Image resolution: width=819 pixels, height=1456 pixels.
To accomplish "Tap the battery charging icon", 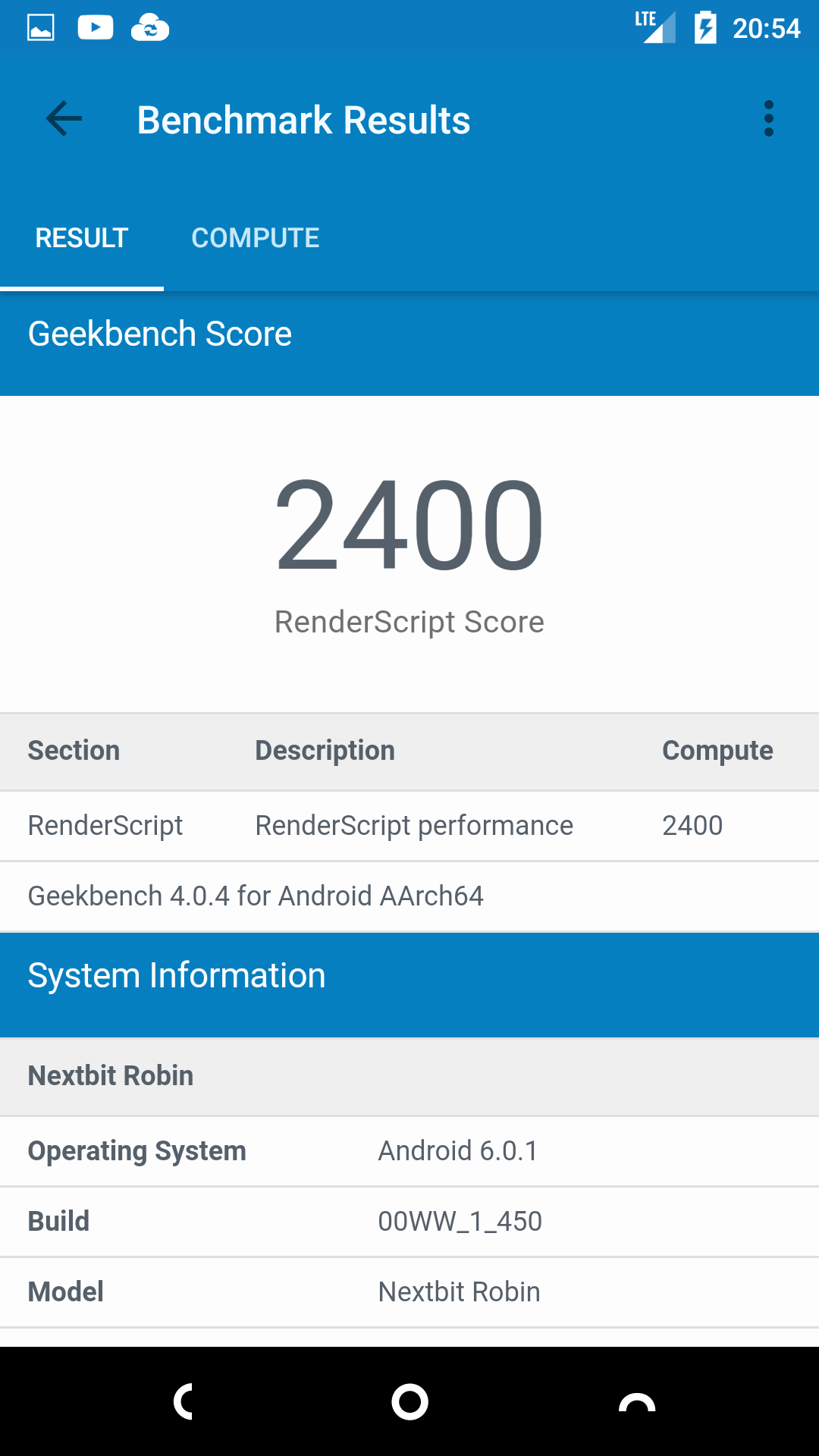I will pos(705,28).
